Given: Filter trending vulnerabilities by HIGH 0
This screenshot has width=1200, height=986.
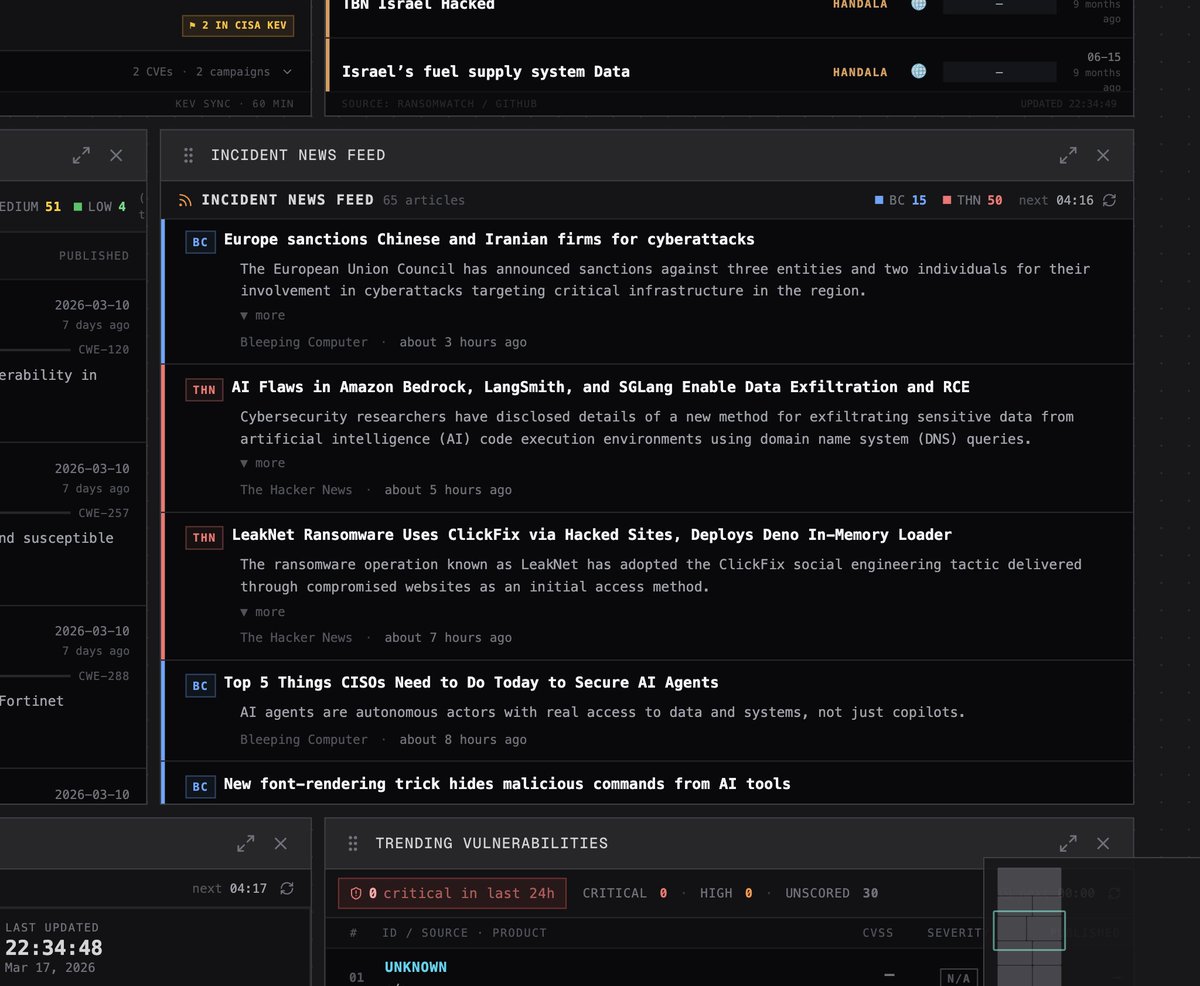Looking at the screenshot, I should [726, 893].
